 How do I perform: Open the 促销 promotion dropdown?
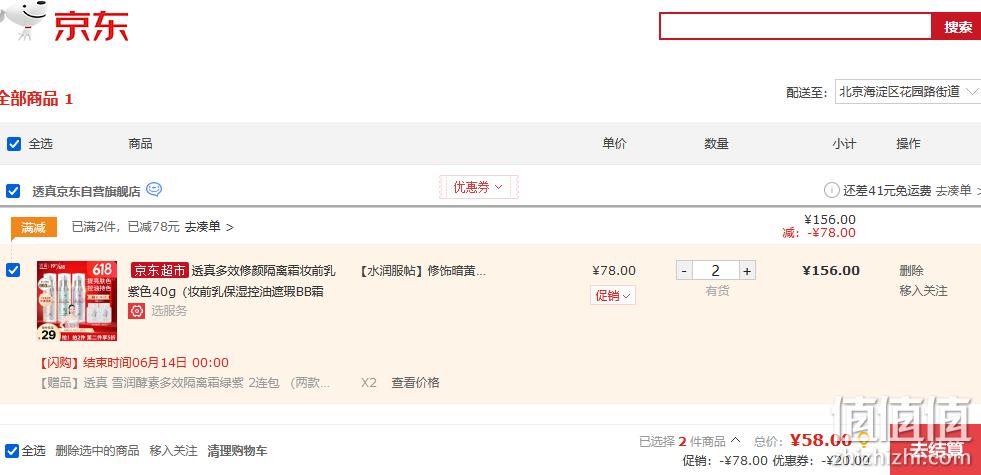(x=612, y=295)
